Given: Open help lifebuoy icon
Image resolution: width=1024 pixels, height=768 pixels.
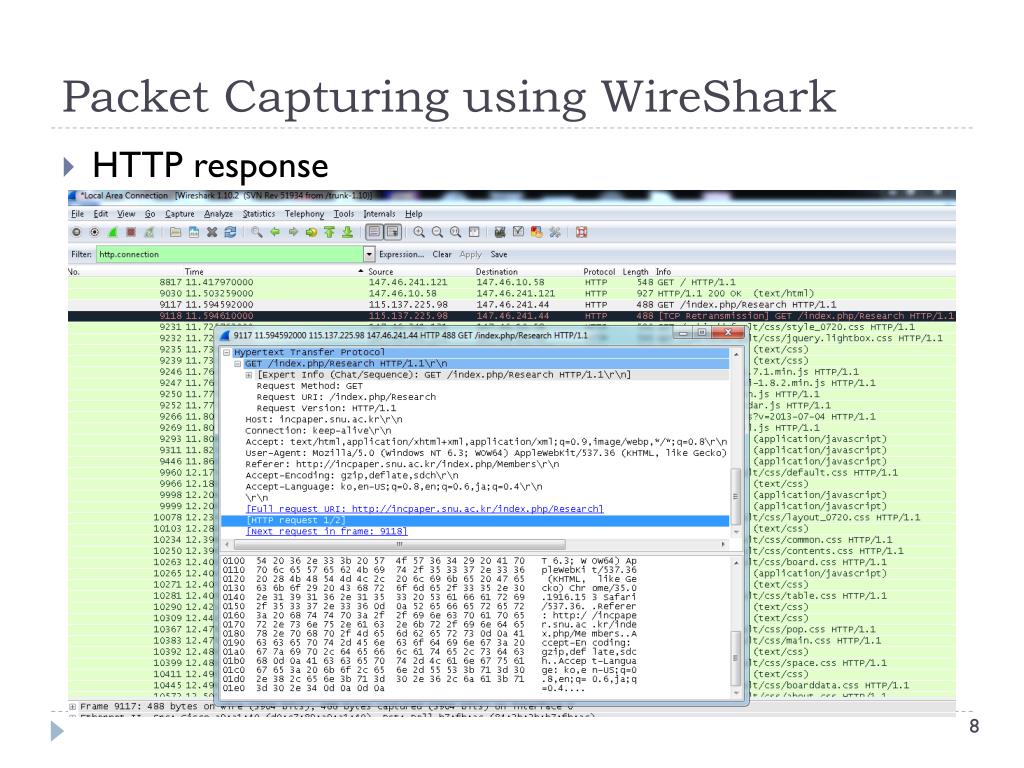Looking at the screenshot, I should (581, 232).
